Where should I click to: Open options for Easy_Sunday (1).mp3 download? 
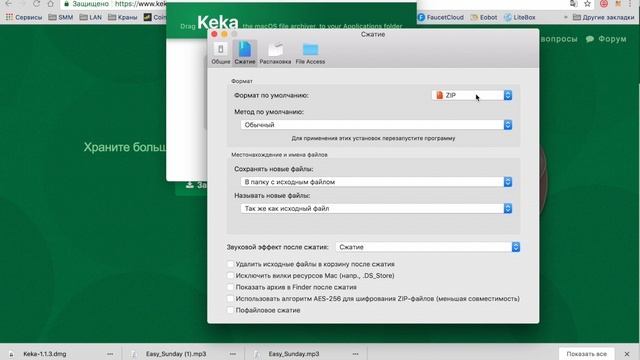pyautogui.click(x=233, y=354)
